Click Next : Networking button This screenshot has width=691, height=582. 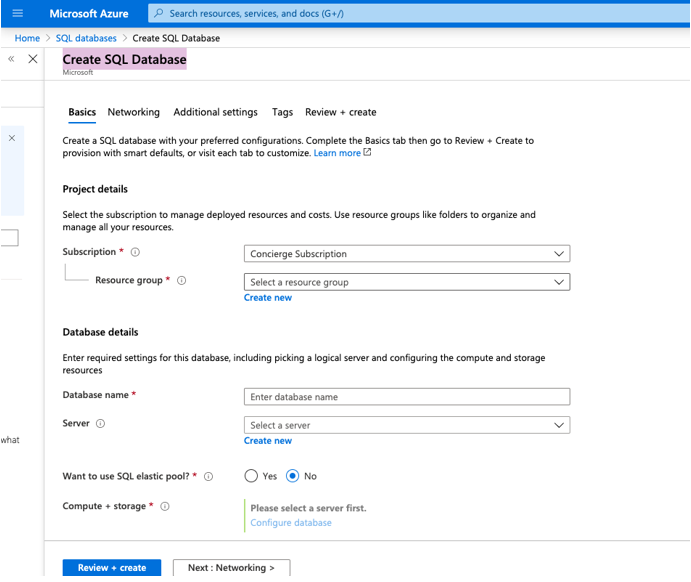click(x=231, y=568)
